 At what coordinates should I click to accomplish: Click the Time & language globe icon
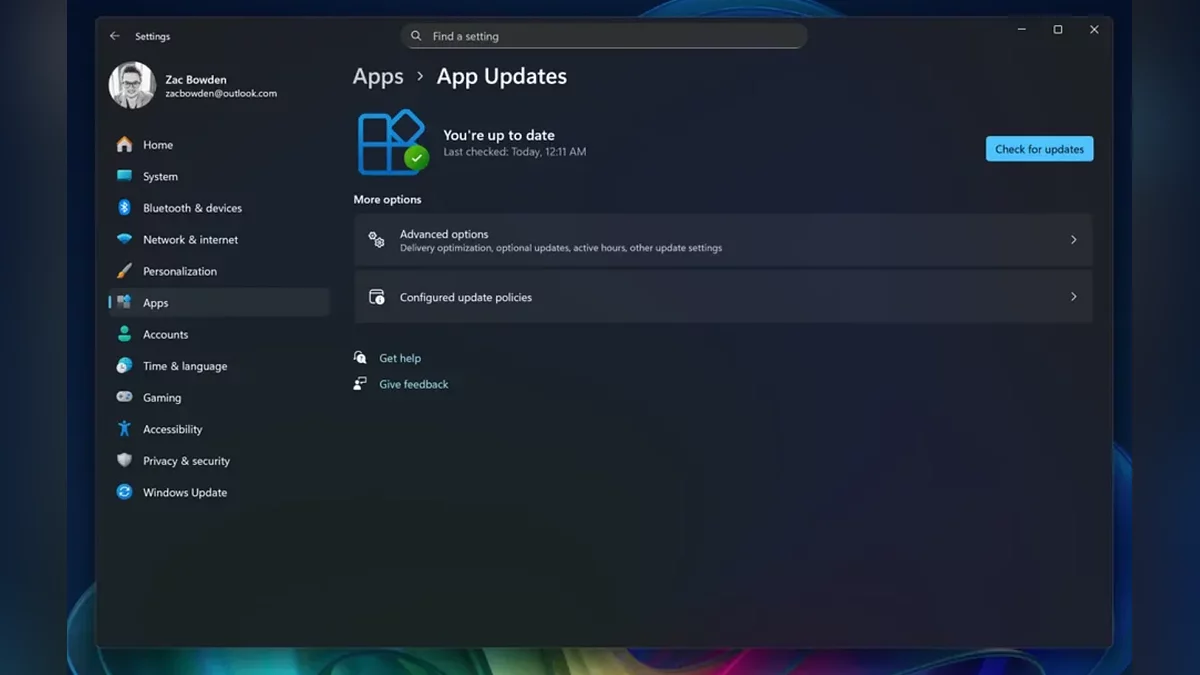pos(124,366)
